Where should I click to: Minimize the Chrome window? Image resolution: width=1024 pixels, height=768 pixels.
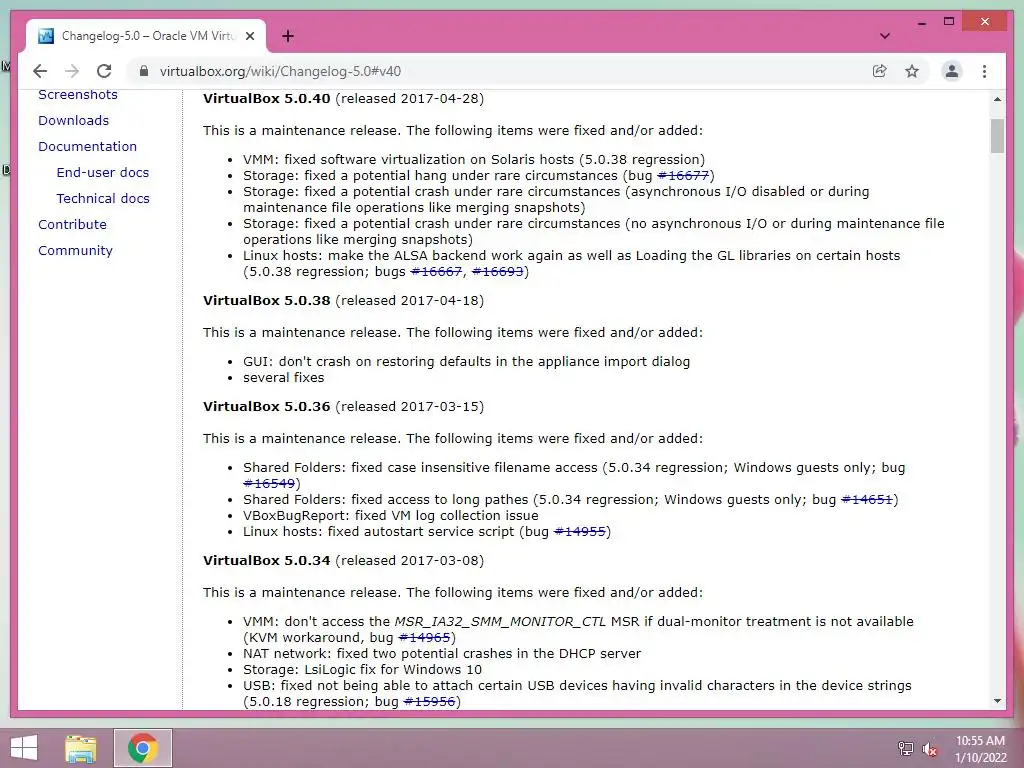pyautogui.click(x=921, y=23)
